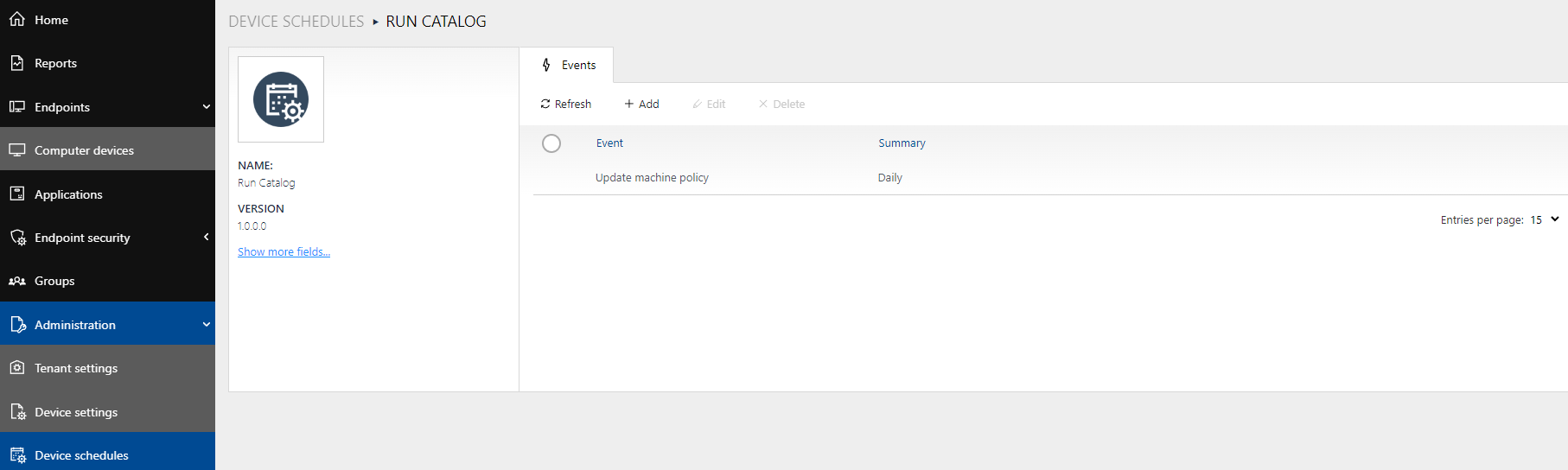Open the Entries per page dropdown
This screenshot has width=1568, height=470.
1545,219
